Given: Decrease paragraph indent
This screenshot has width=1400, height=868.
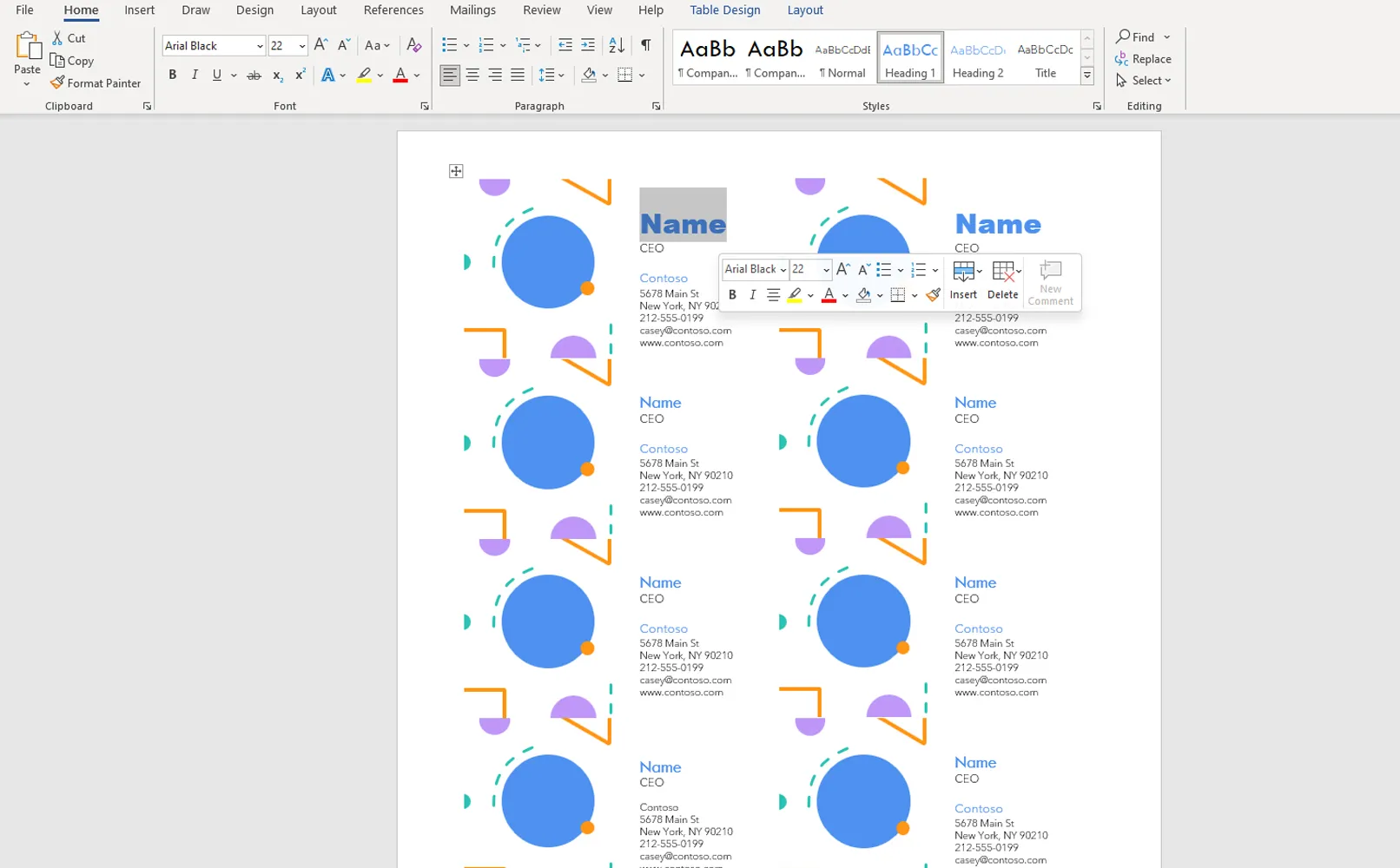Looking at the screenshot, I should [x=565, y=45].
